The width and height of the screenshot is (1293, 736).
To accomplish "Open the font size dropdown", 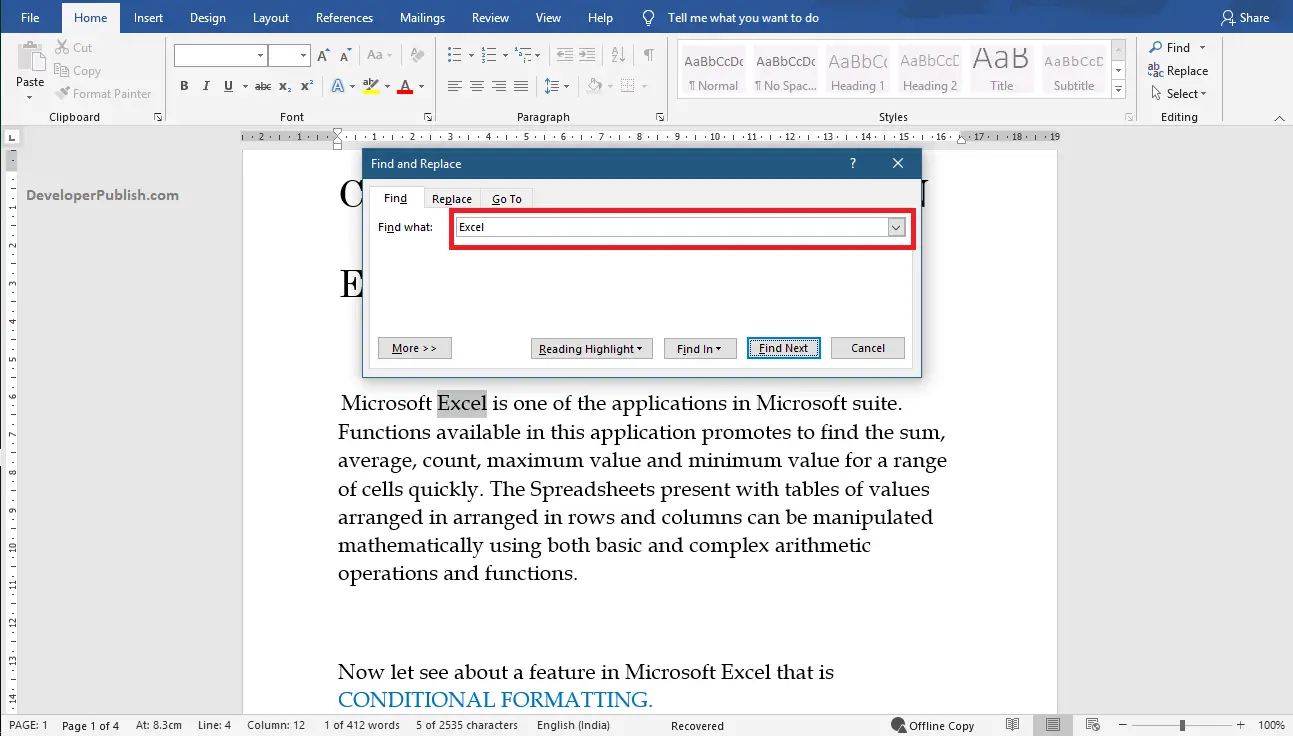I will 303,56.
